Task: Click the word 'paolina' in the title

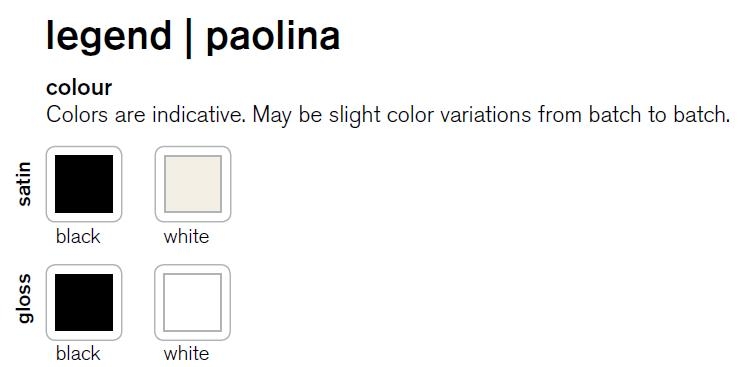Action: click(273, 38)
